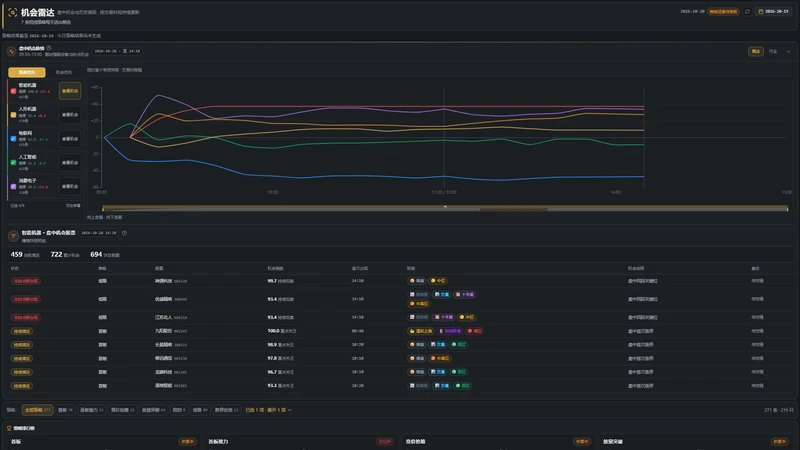Click 查看机会 button in the 物联网 row
The width and height of the screenshot is (800, 450).
coord(70,139)
